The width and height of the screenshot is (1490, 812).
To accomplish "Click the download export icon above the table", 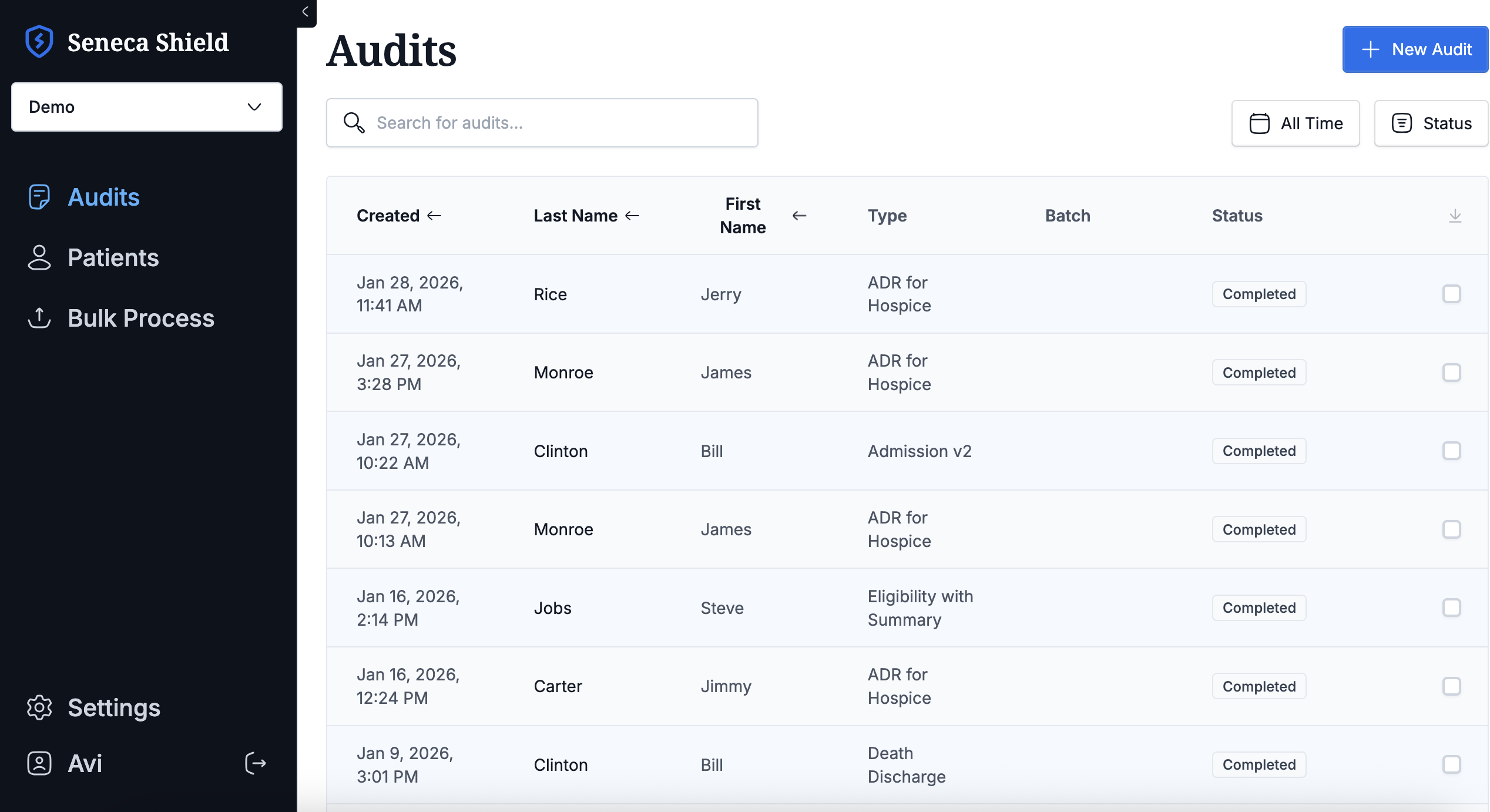I will [1455, 216].
